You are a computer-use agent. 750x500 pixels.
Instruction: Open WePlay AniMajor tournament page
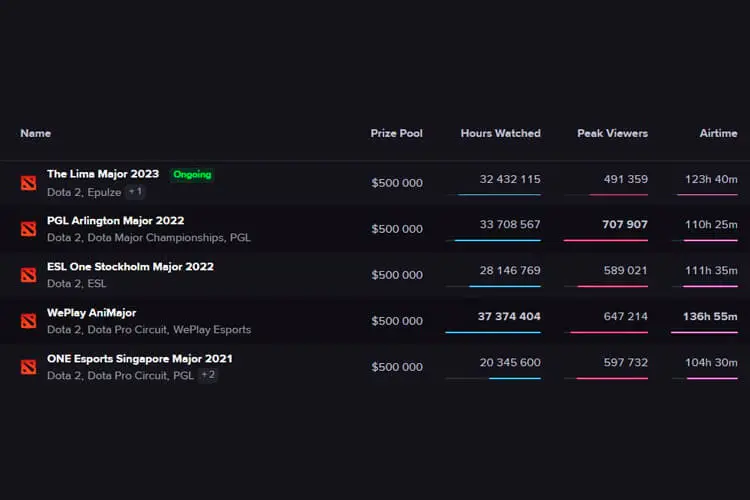(x=91, y=313)
